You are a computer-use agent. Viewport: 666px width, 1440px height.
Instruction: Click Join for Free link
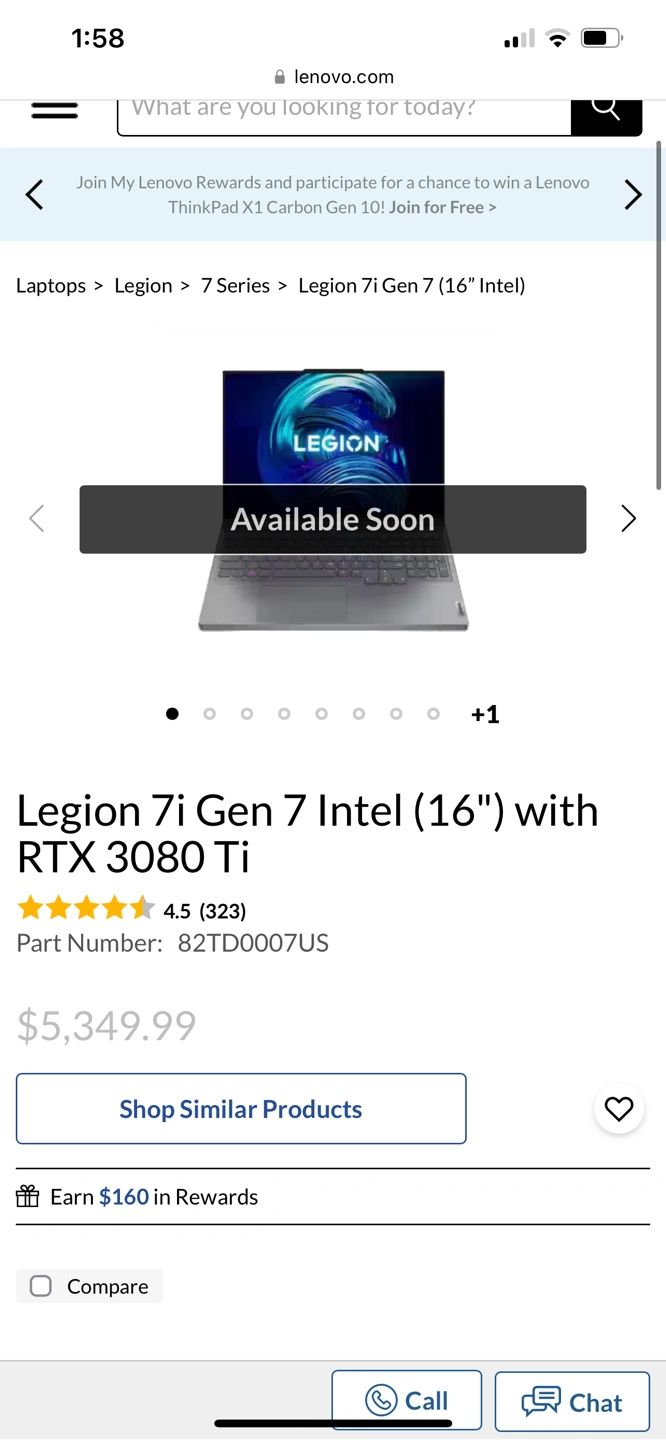tap(442, 207)
